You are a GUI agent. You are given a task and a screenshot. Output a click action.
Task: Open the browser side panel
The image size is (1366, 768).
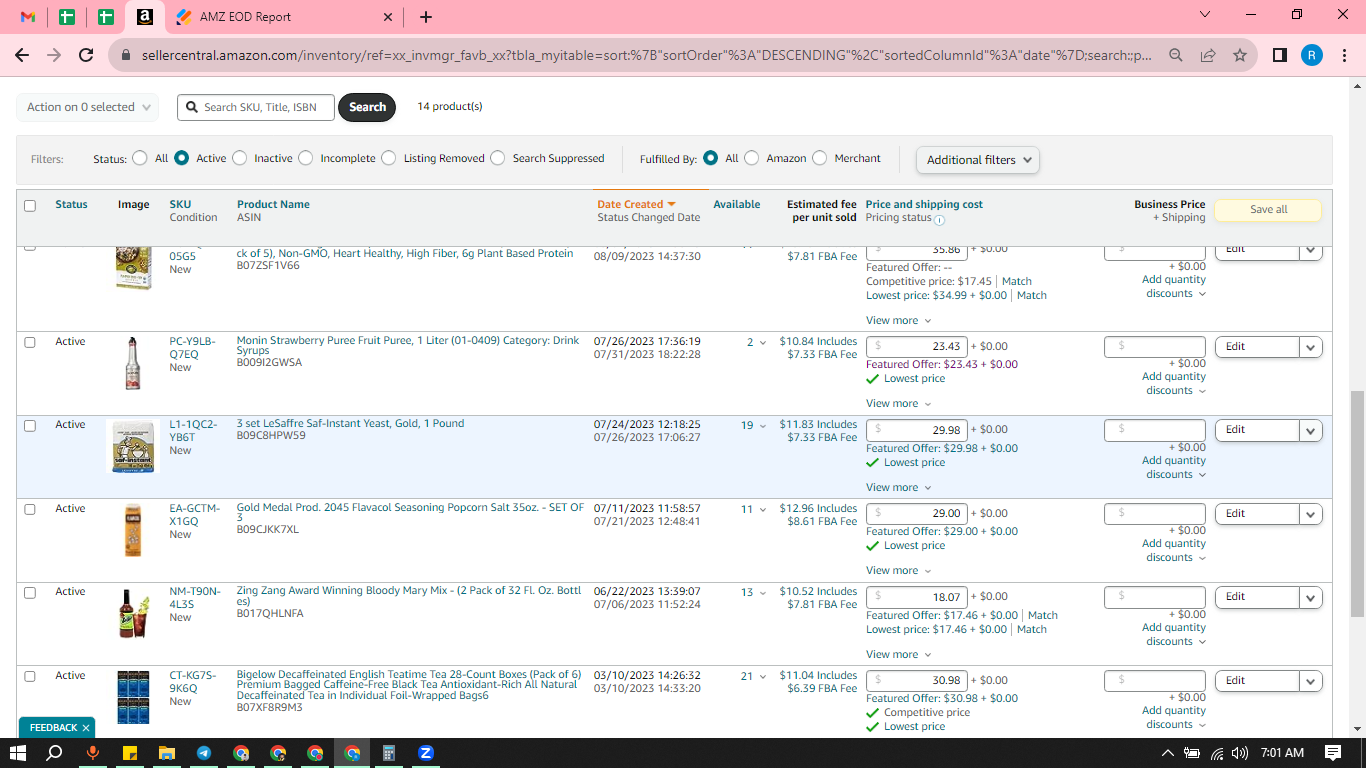1280,56
